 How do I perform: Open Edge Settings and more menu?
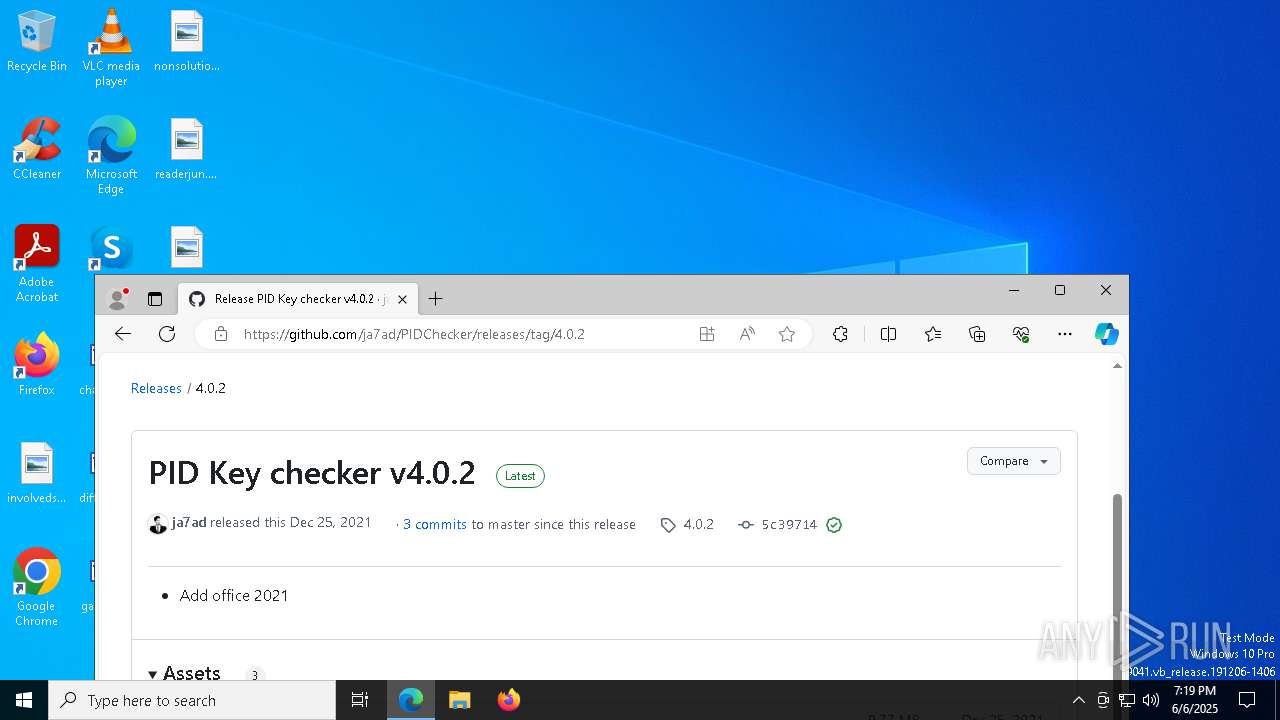click(1065, 334)
